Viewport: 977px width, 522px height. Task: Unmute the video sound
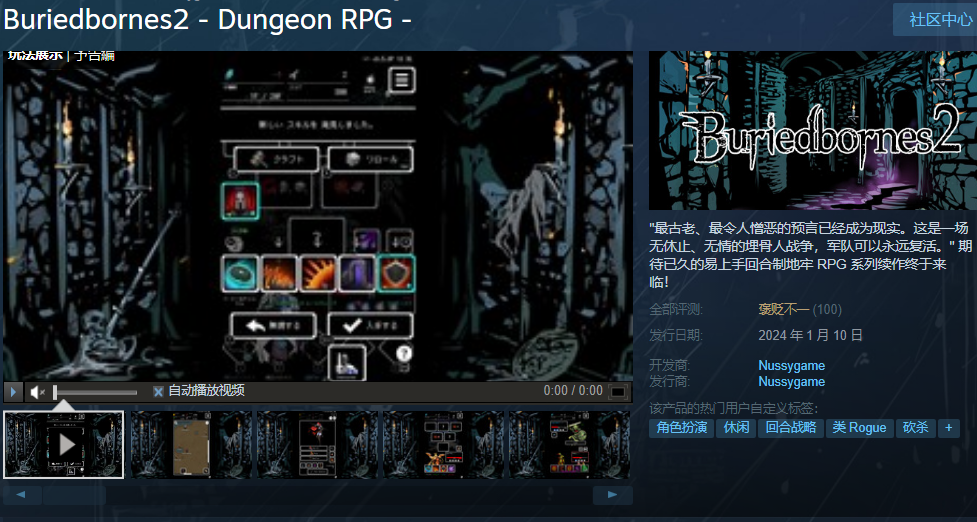(x=37, y=392)
